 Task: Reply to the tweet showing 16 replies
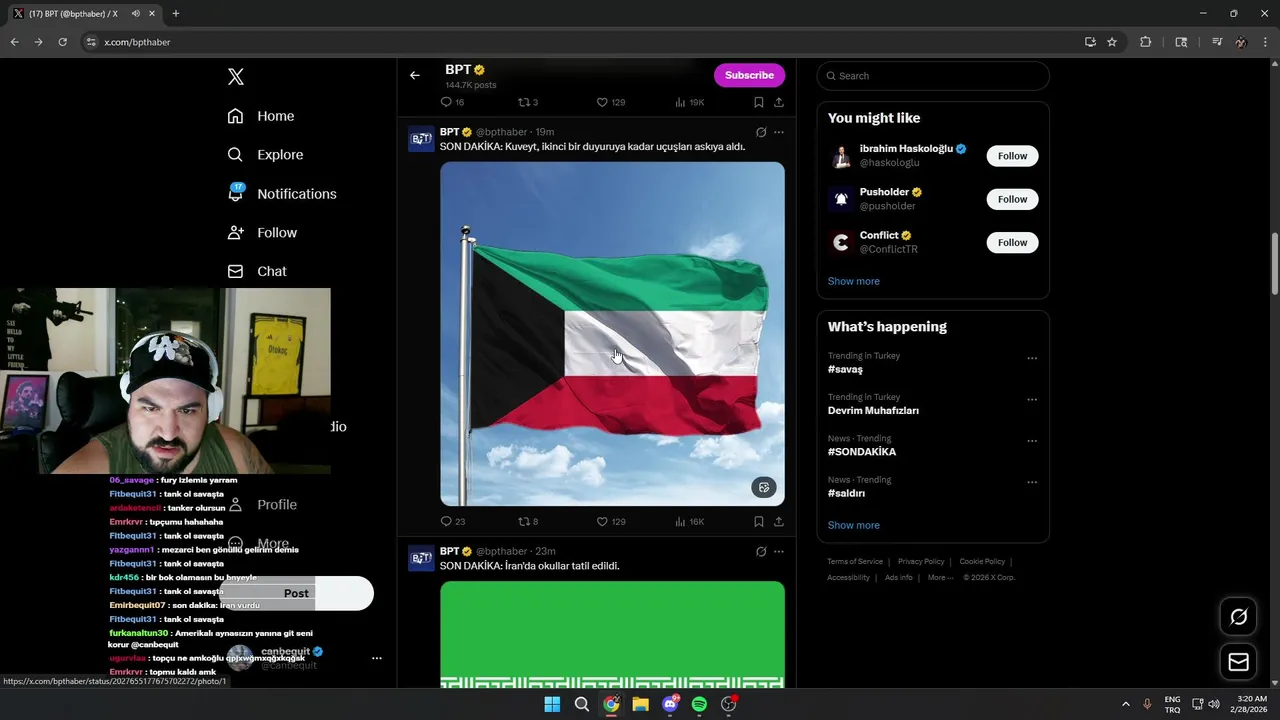[x=453, y=102]
